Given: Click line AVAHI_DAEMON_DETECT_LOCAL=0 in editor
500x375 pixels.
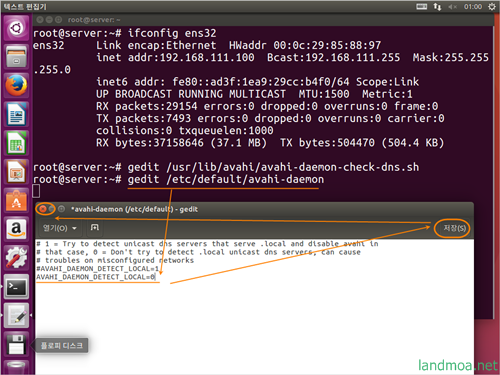Looking at the screenshot, I should click(96, 277).
